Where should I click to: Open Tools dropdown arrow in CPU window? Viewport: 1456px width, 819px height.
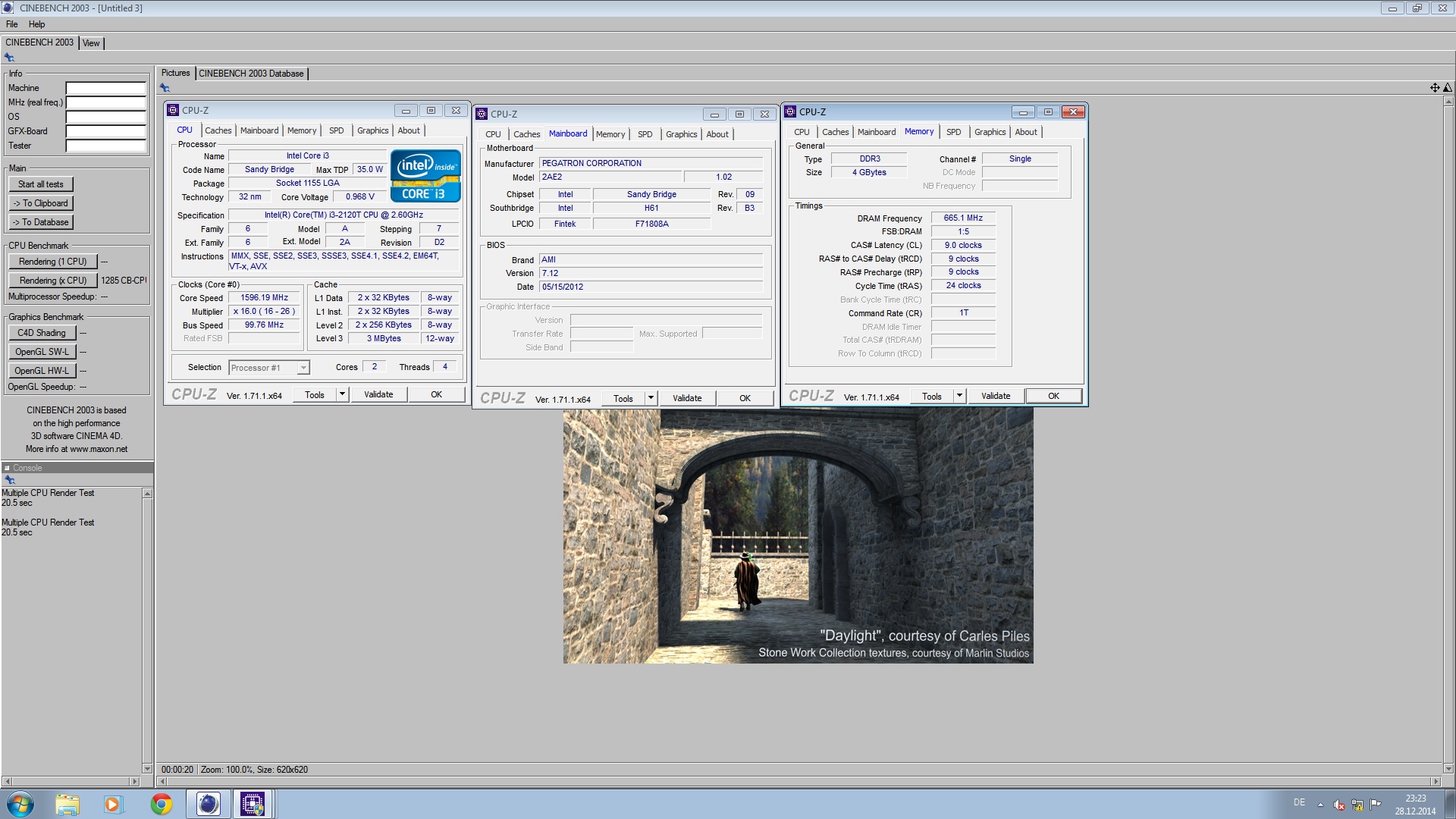pyautogui.click(x=342, y=394)
